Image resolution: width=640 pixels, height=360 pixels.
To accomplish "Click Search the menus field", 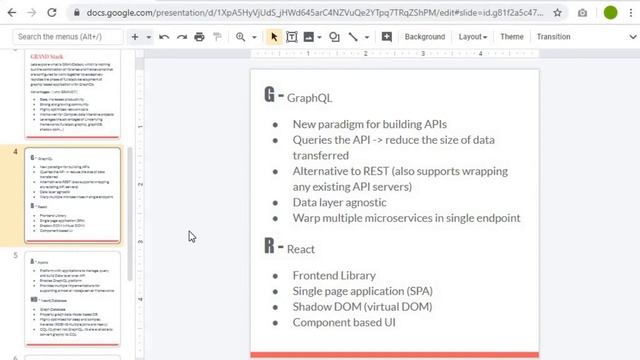I will [68, 37].
